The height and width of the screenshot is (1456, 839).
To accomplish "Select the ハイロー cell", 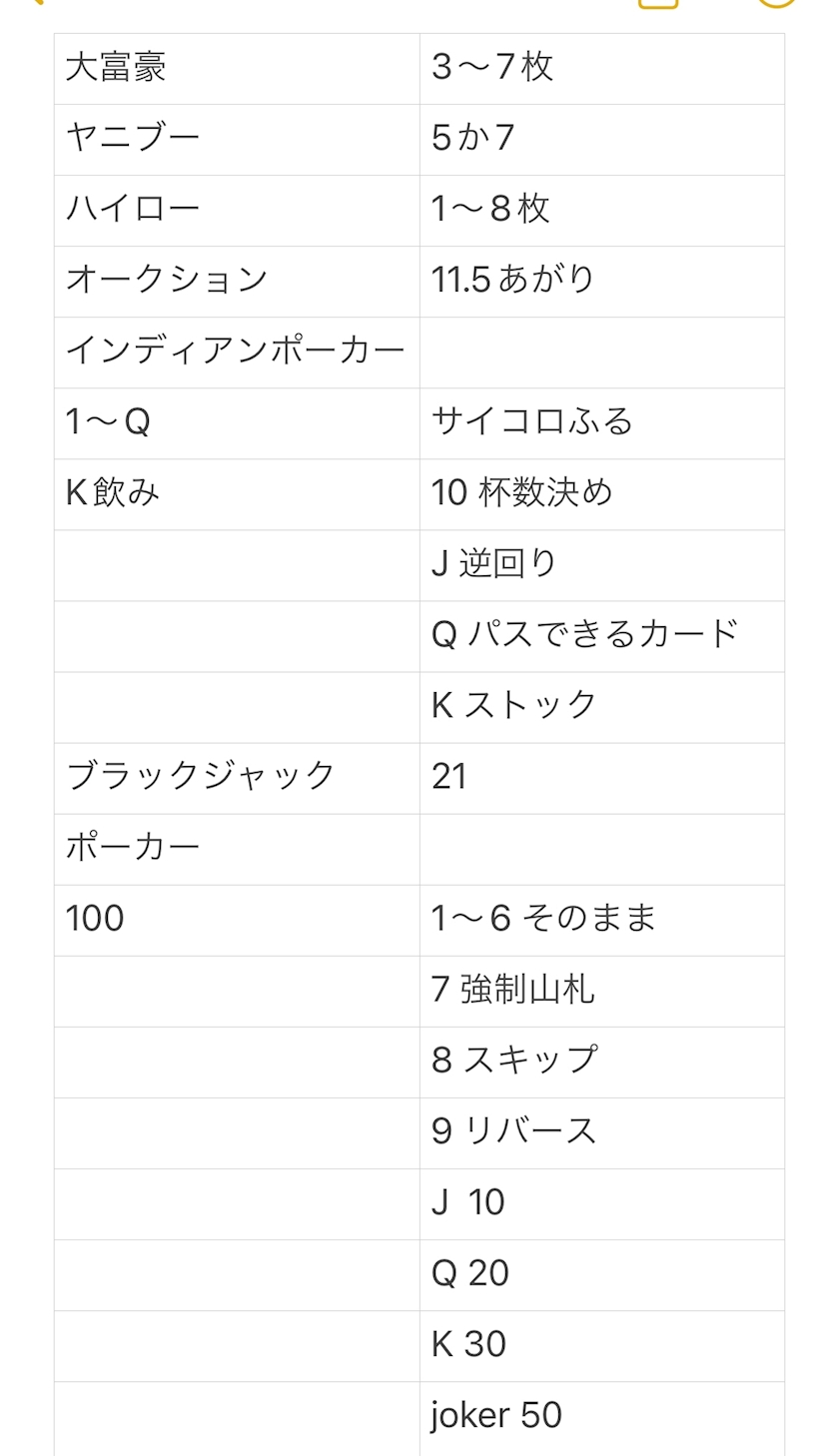I will click(x=237, y=211).
